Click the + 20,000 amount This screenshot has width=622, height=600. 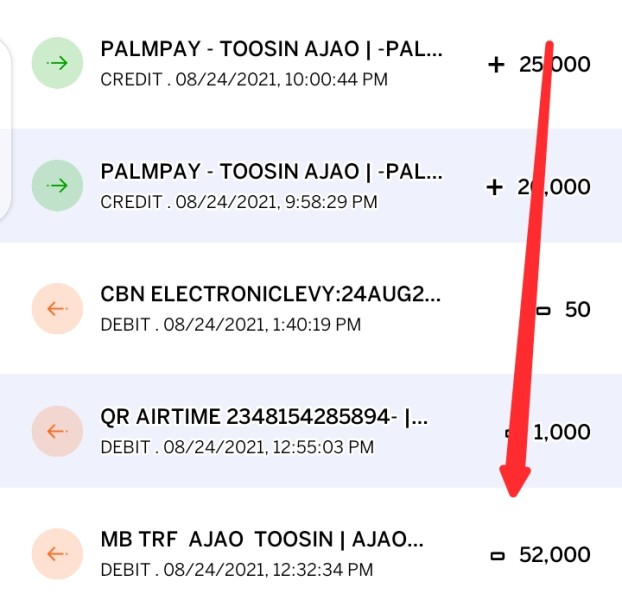pyautogui.click(x=538, y=187)
